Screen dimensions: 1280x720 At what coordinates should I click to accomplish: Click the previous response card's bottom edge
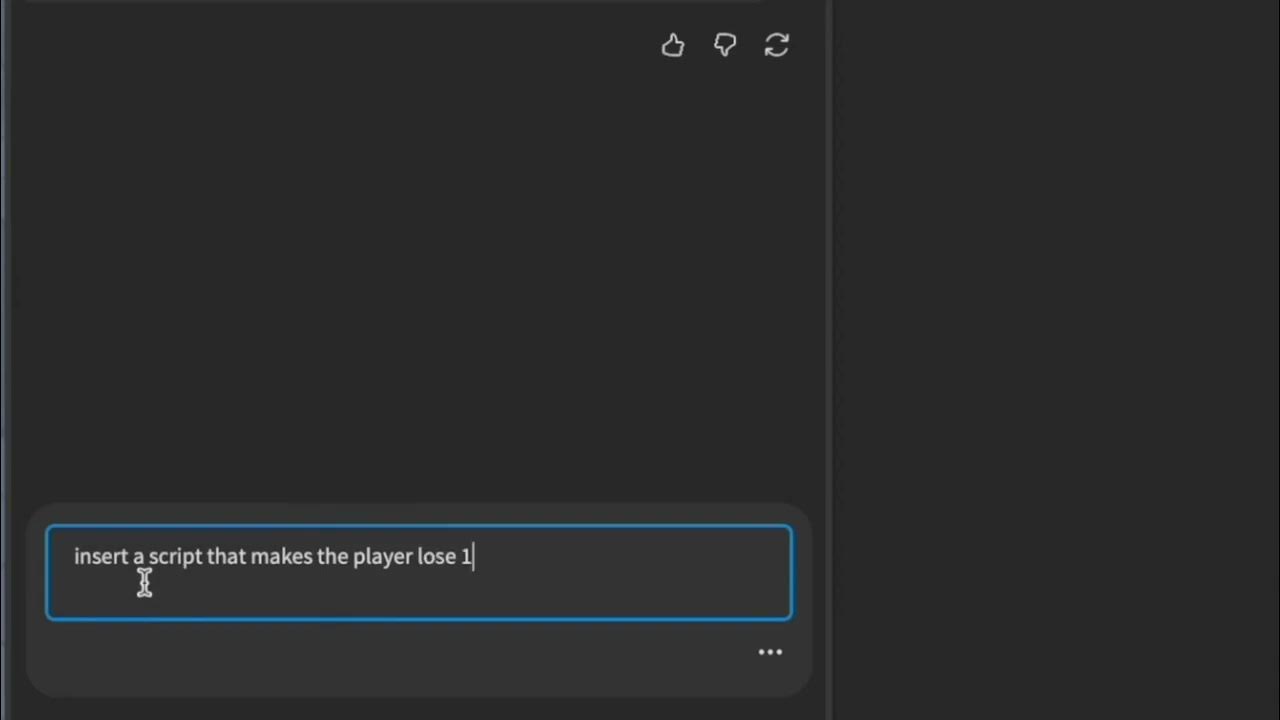[400, 2]
